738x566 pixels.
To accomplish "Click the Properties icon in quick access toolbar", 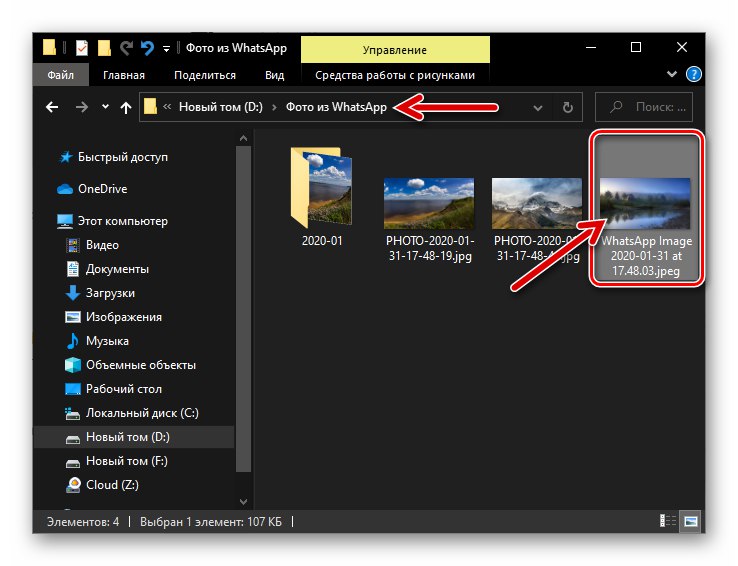I will [x=82, y=48].
